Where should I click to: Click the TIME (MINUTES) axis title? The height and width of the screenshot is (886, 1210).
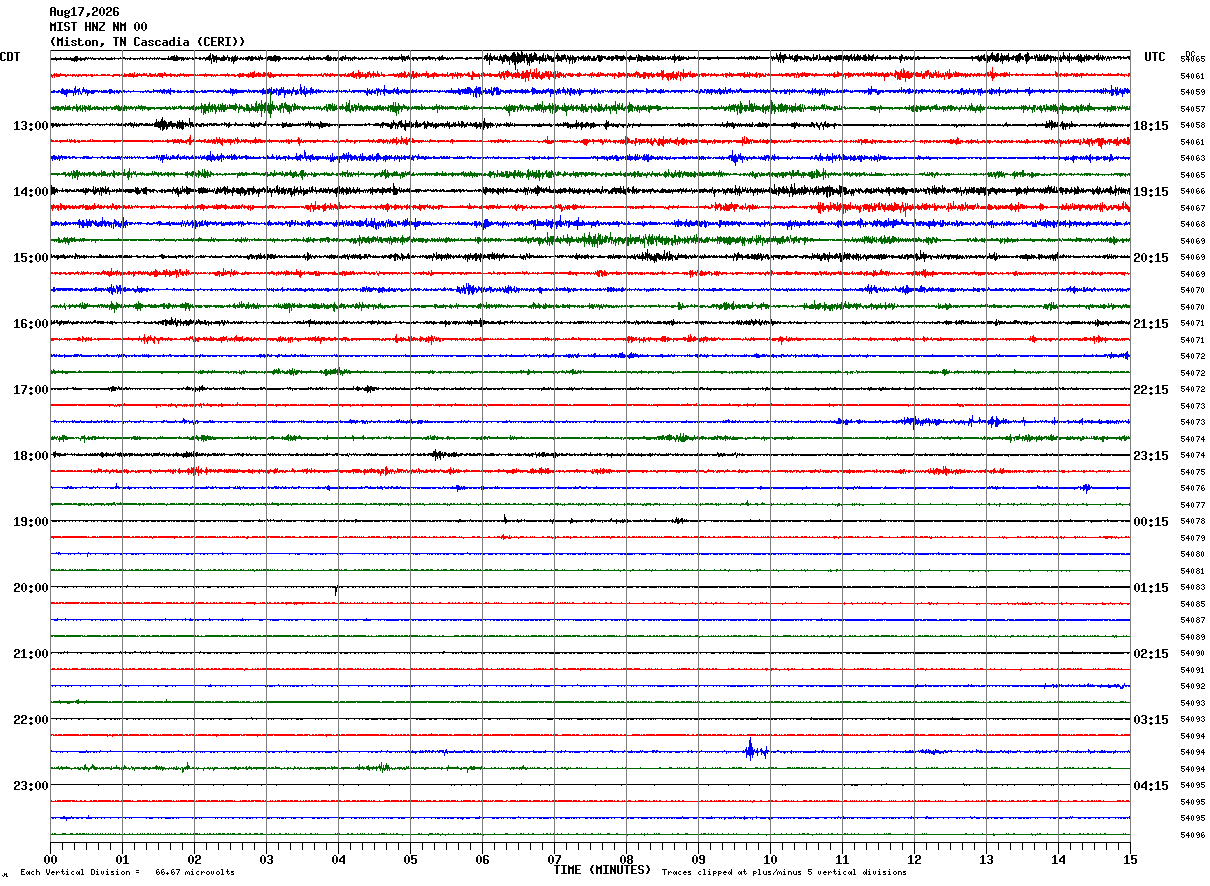coord(602,870)
